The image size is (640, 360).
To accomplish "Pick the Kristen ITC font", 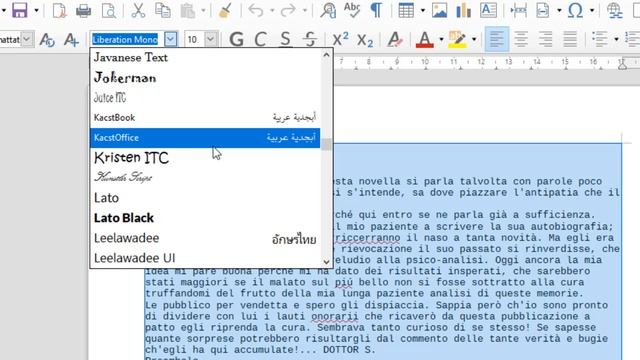I will tap(205, 158).
